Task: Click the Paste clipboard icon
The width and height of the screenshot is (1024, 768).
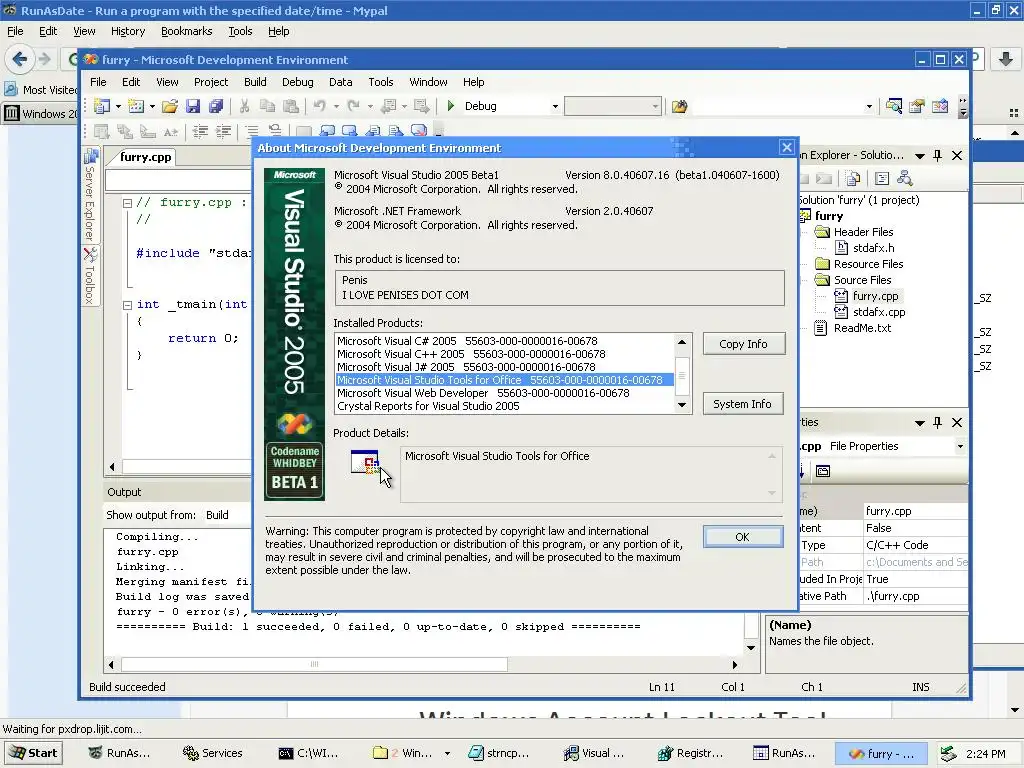Action: click(x=291, y=106)
